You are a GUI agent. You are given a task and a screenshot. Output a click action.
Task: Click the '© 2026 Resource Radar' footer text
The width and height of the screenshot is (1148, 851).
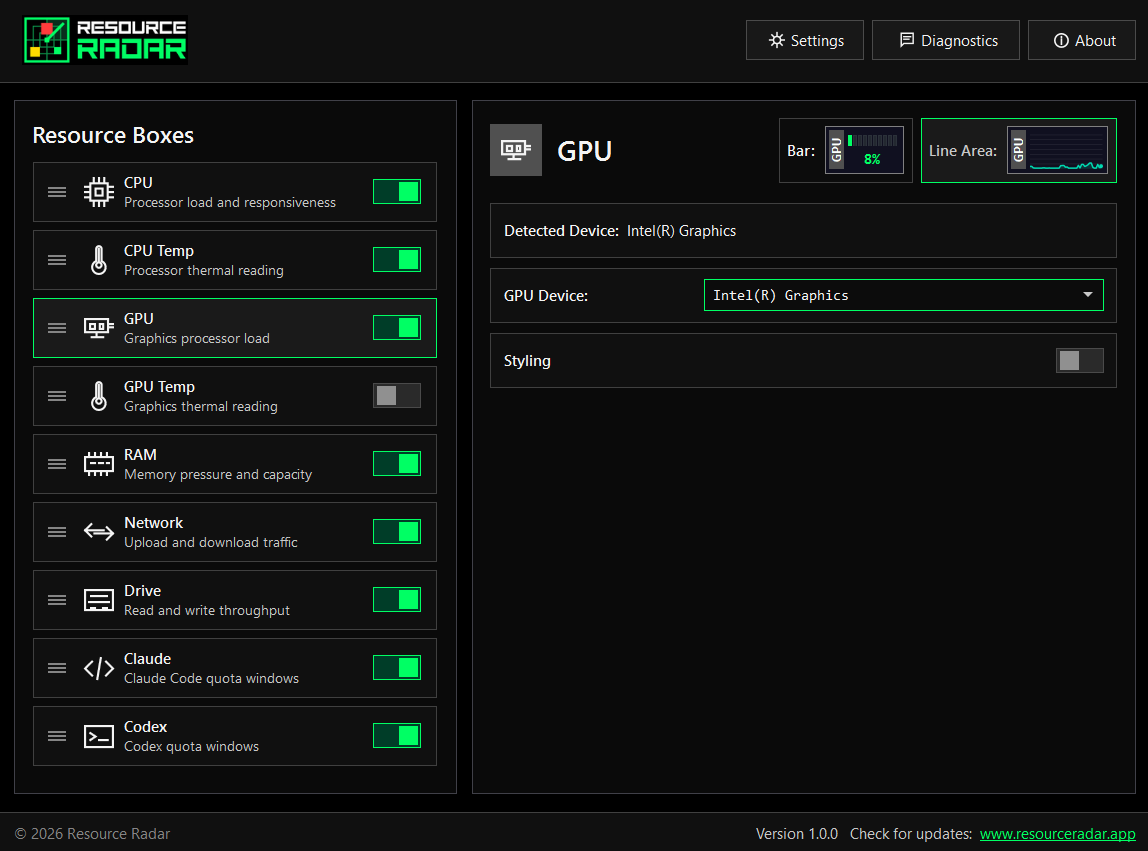[x=92, y=833]
